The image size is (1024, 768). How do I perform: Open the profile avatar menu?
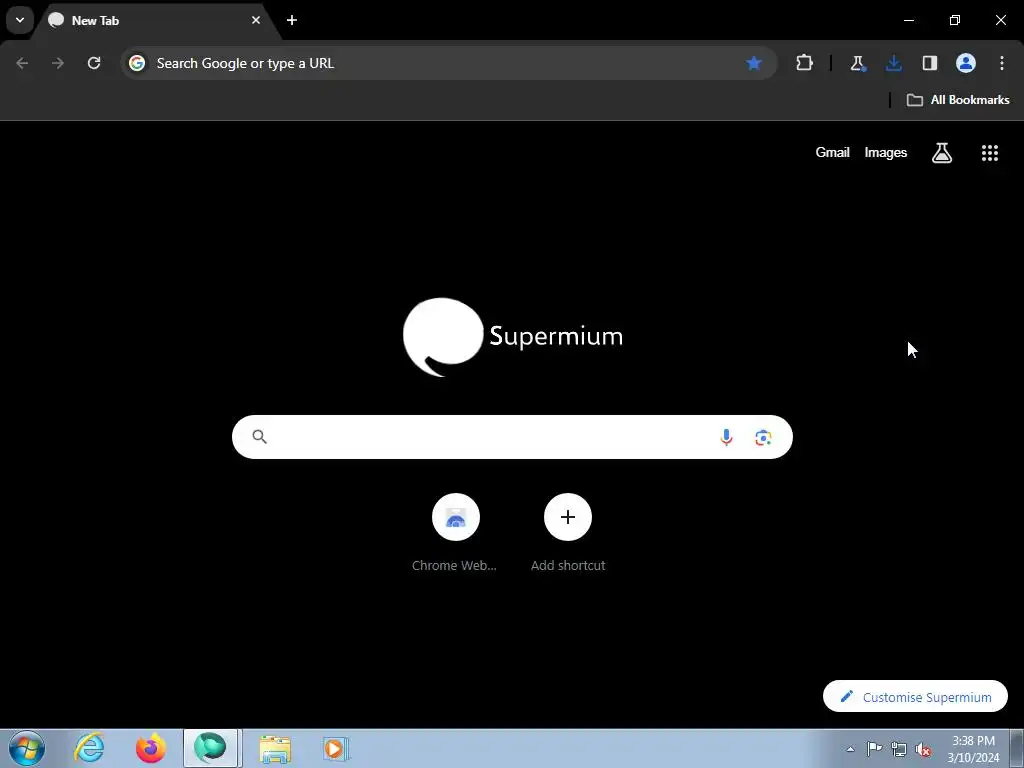966,63
